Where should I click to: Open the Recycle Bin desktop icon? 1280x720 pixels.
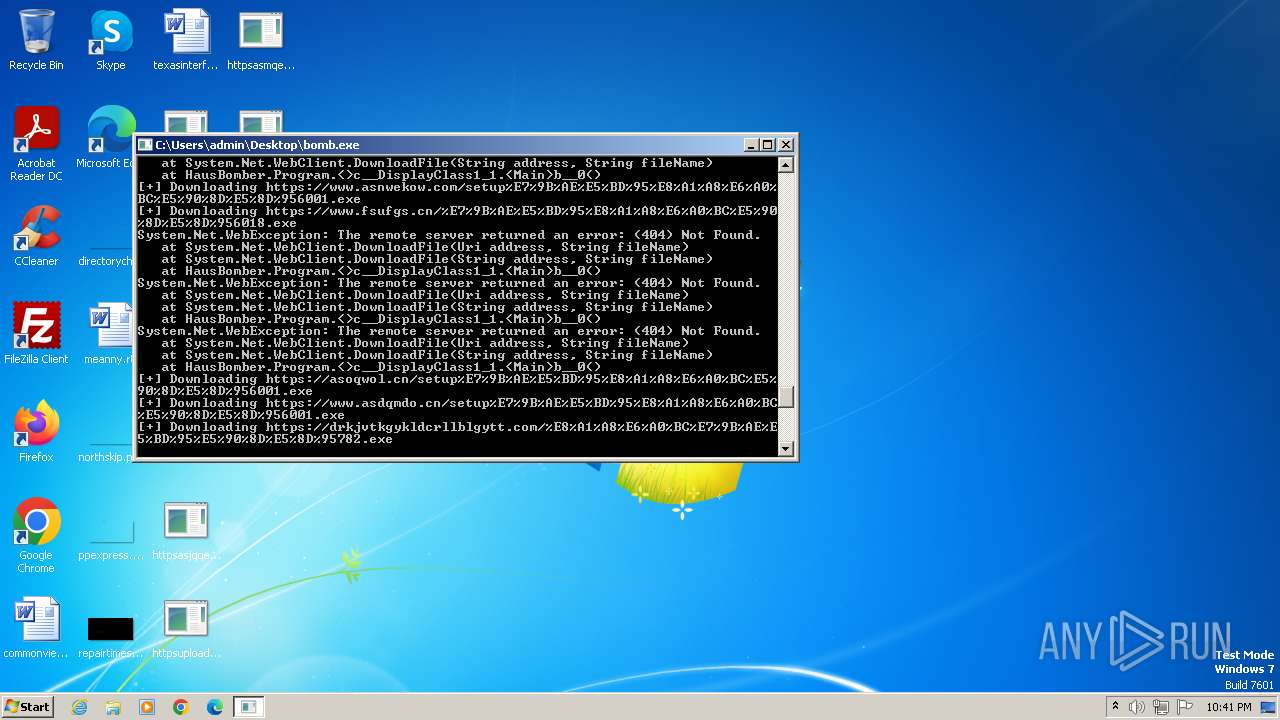coord(36,40)
